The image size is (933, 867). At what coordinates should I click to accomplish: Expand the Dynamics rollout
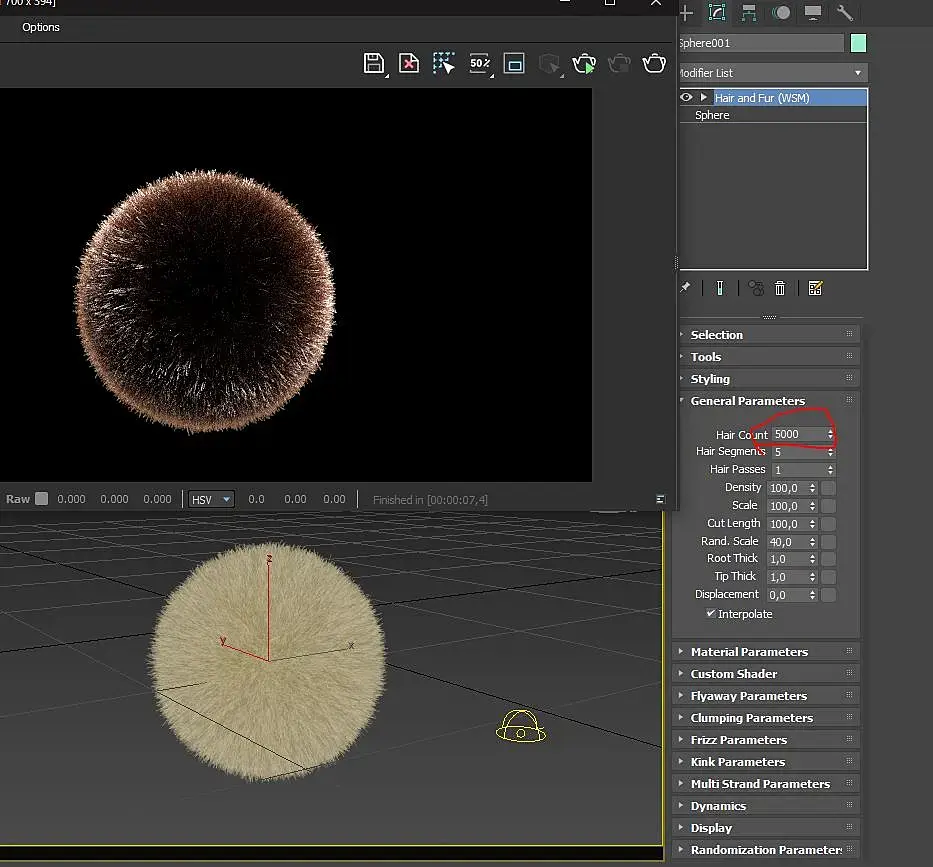click(718, 806)
